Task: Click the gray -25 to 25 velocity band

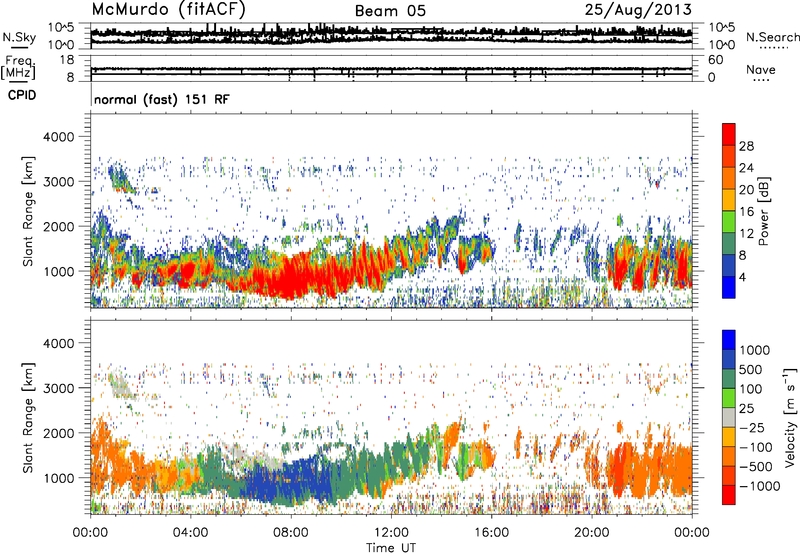Action: click(729, 417)
